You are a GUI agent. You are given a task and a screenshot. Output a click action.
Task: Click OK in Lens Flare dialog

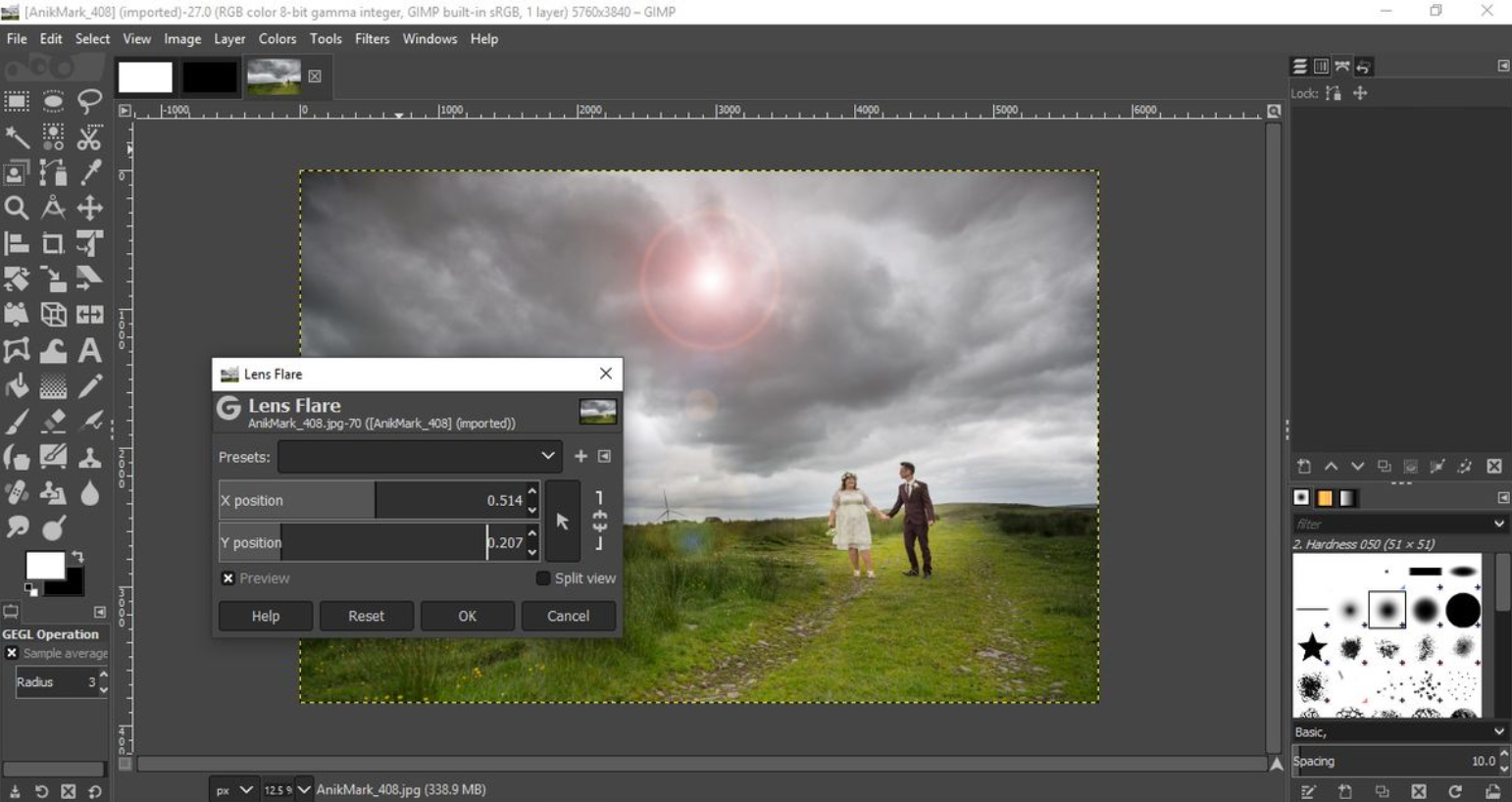pyautogui.click(x=468, y=616)
